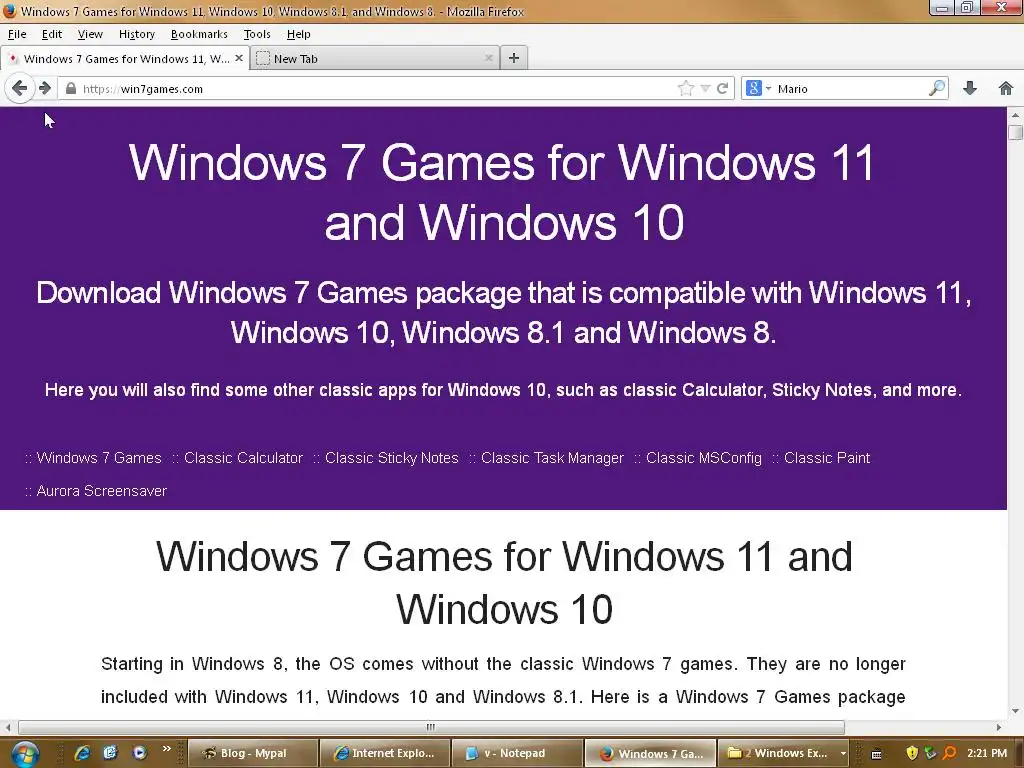The height and width of the screenshot is (768, 1024).
Task: Launch the second quick launch browser icon
Action: 110,753
